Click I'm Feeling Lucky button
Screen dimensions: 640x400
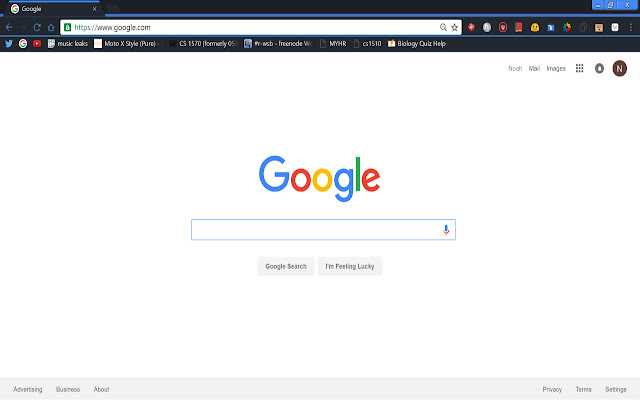[x=350, y=266]
